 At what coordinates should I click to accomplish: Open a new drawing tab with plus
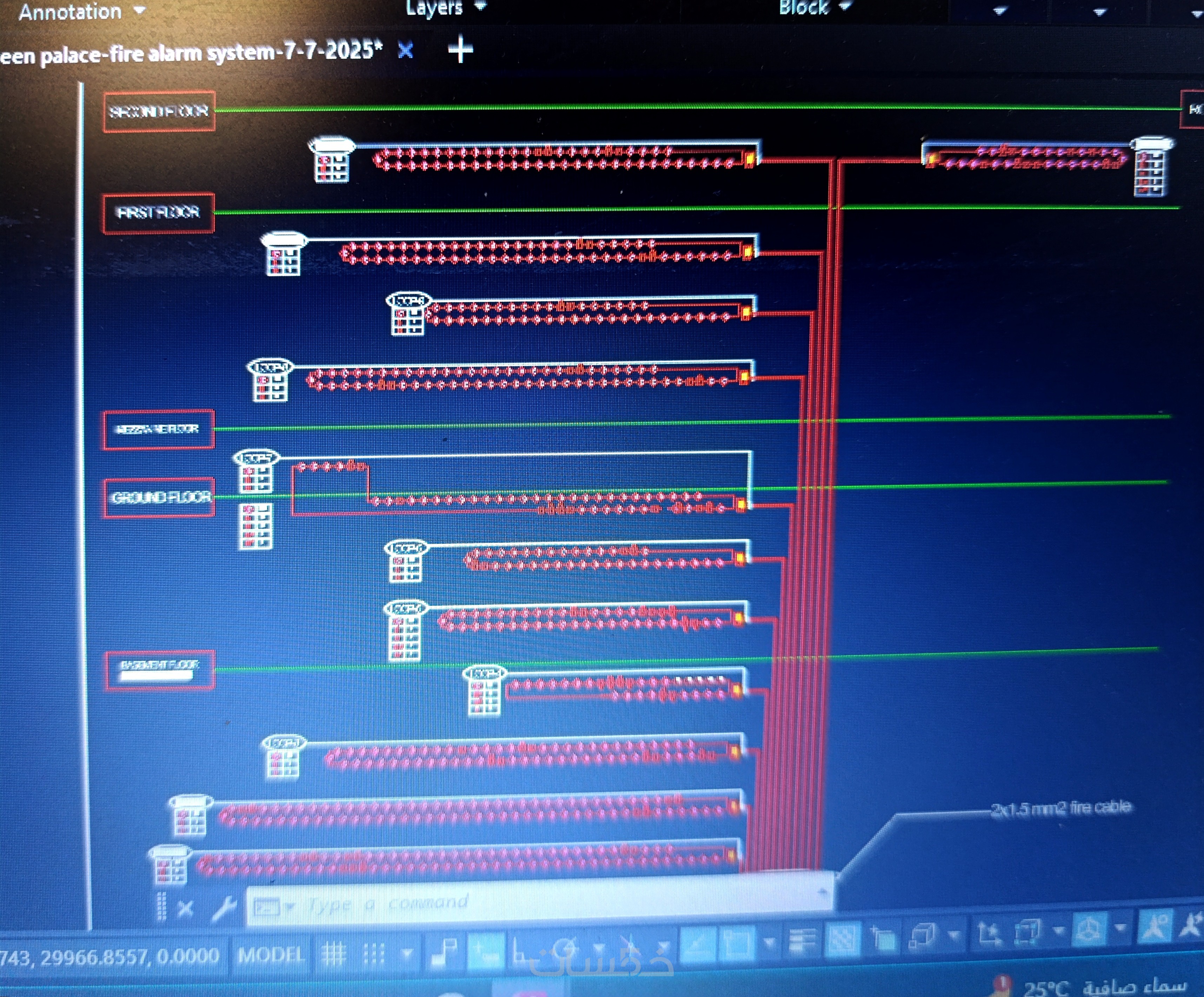pyautogui.click(x=460, y=50)
